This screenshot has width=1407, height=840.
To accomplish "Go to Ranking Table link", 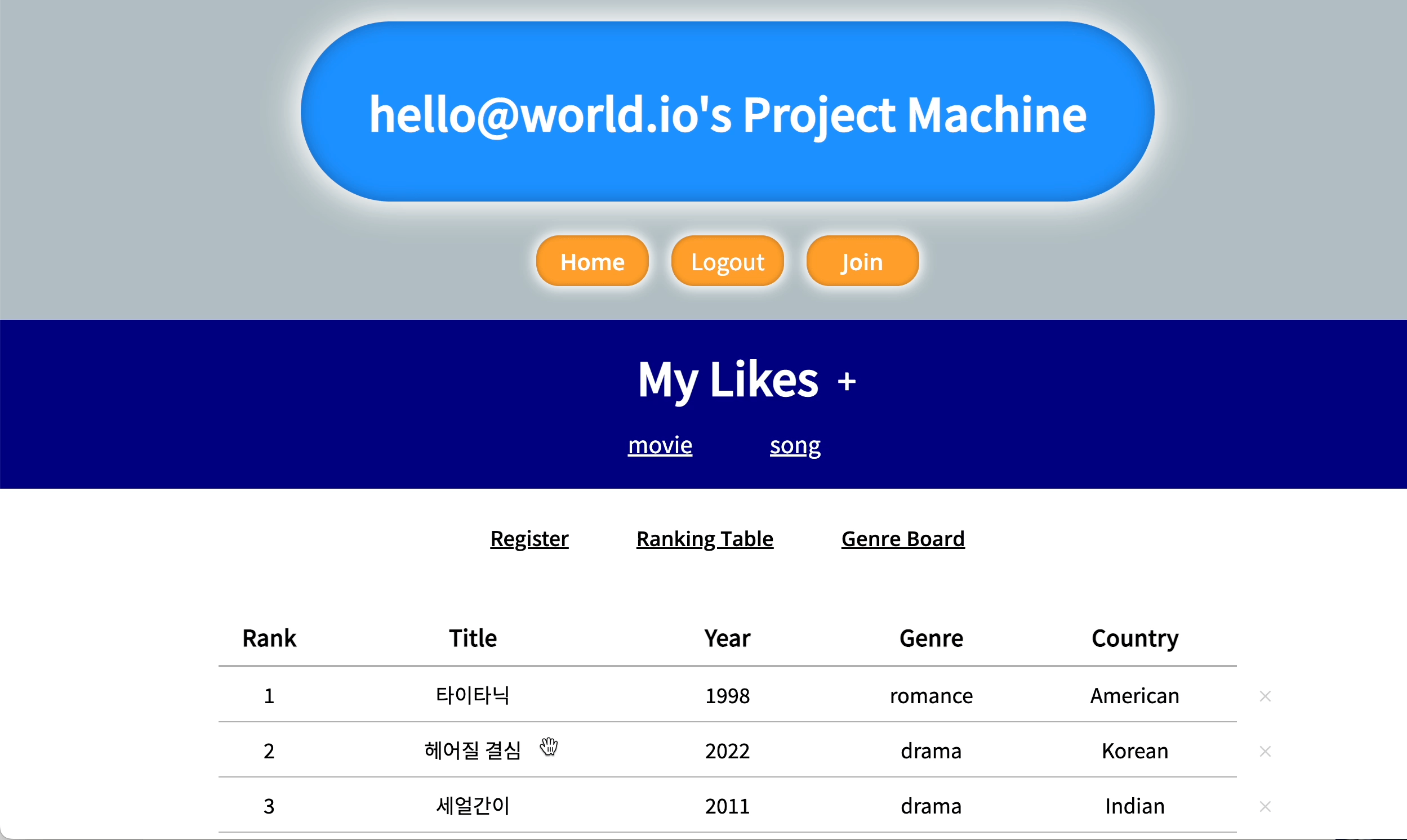I will [x=705, y=539].
